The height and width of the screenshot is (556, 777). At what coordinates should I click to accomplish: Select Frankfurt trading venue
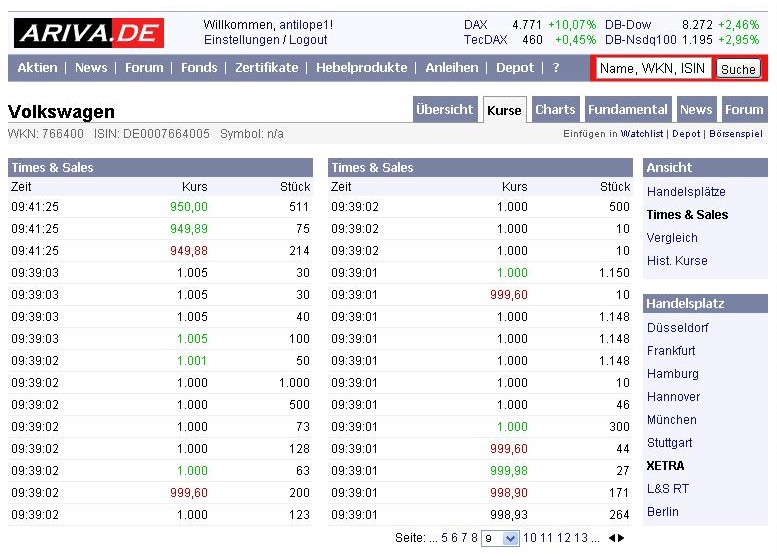(x=671, y=351)
